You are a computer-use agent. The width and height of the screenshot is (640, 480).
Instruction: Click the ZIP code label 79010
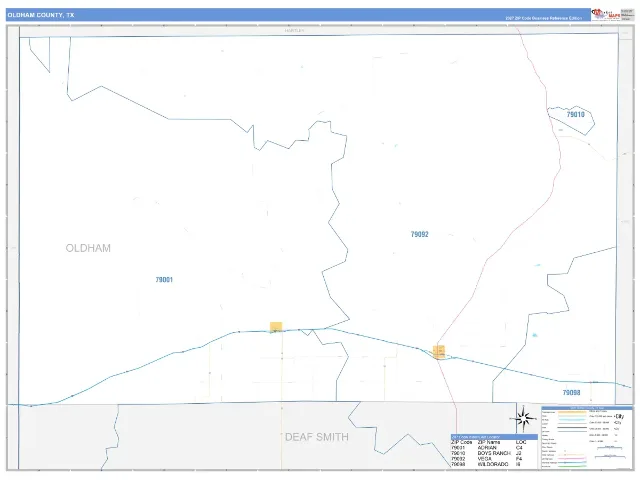(576, 114)
